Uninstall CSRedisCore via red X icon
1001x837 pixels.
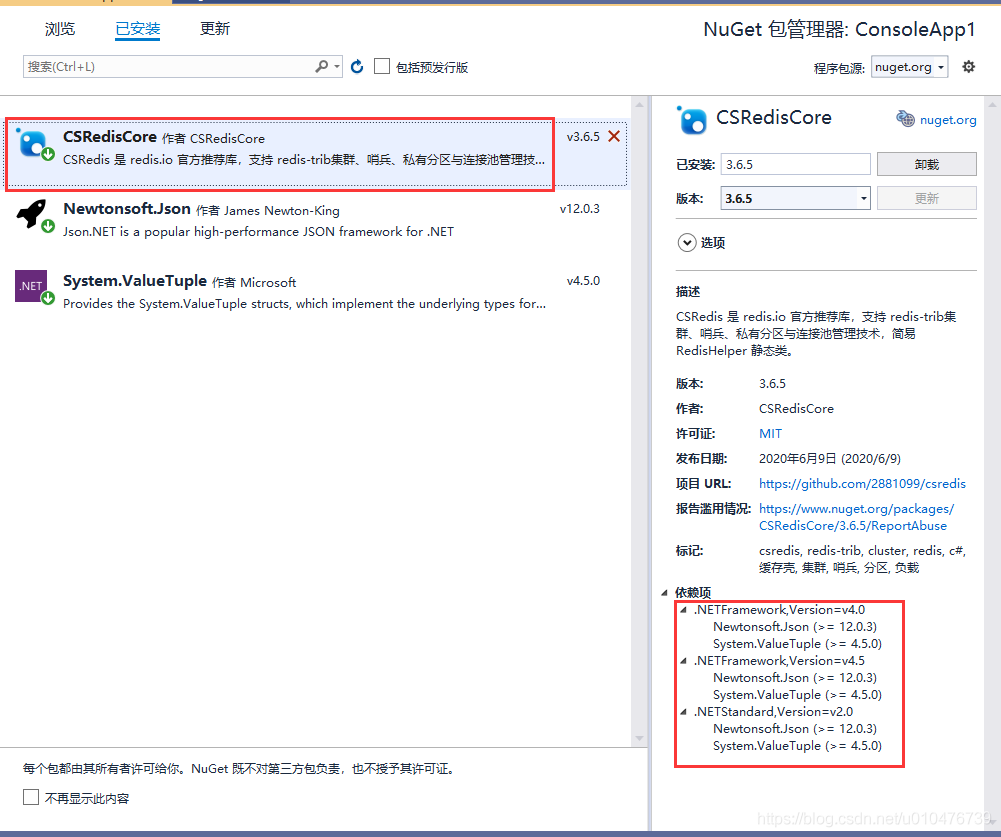[613, 136]
